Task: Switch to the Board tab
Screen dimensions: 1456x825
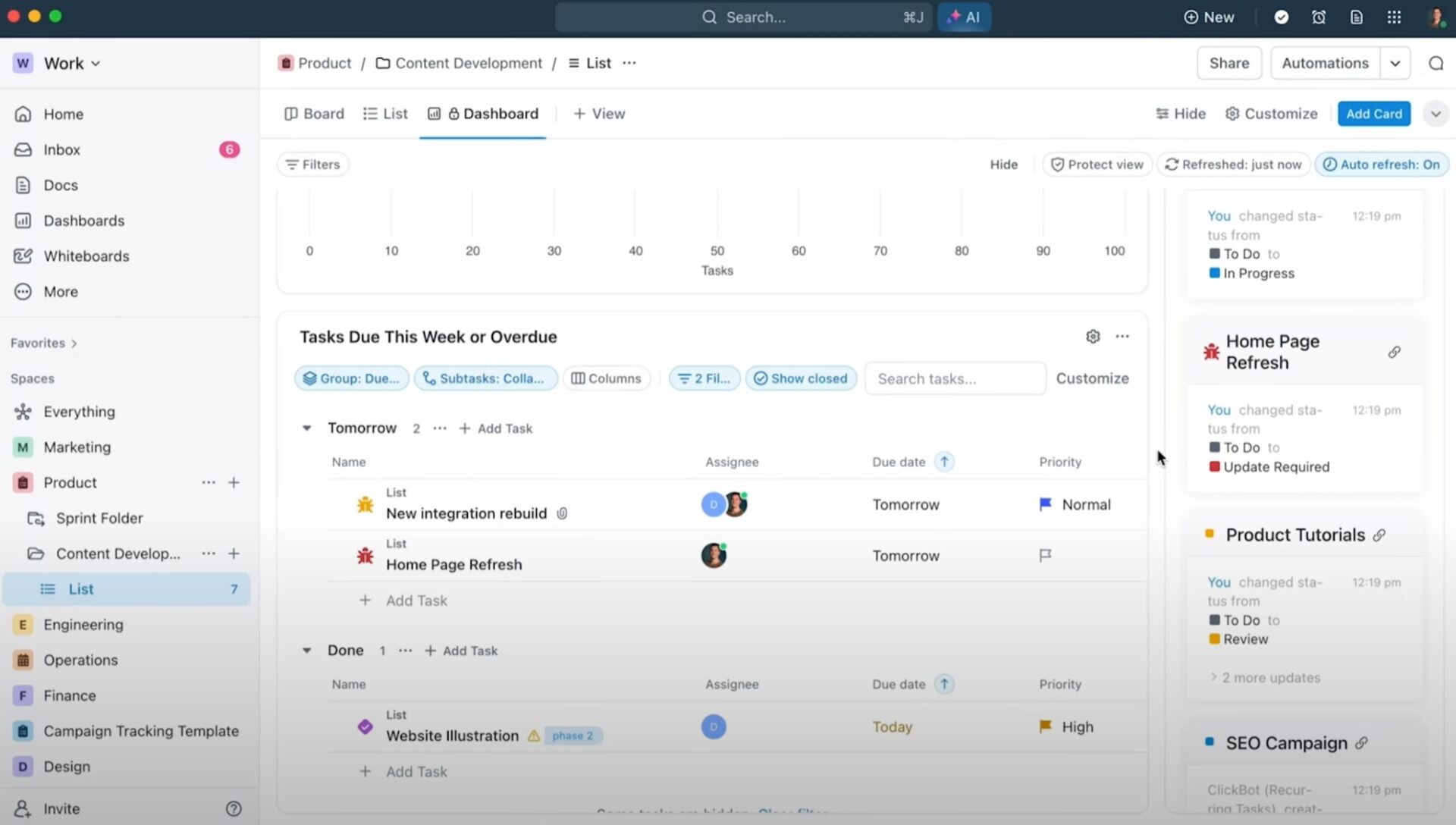Action: 314,114
